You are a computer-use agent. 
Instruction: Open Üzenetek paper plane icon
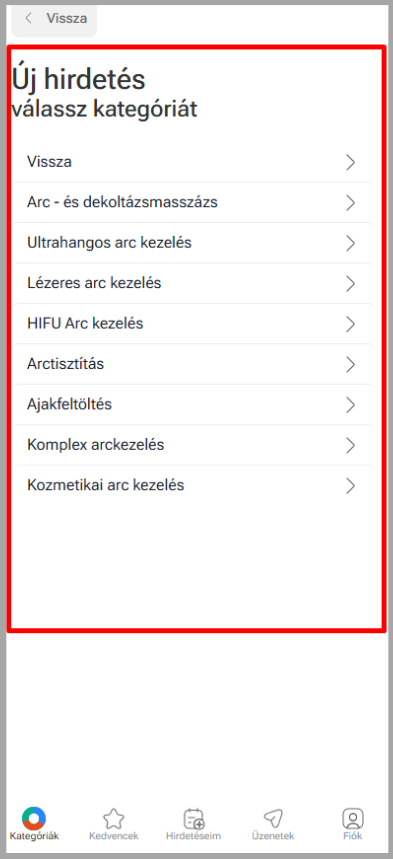272,818
